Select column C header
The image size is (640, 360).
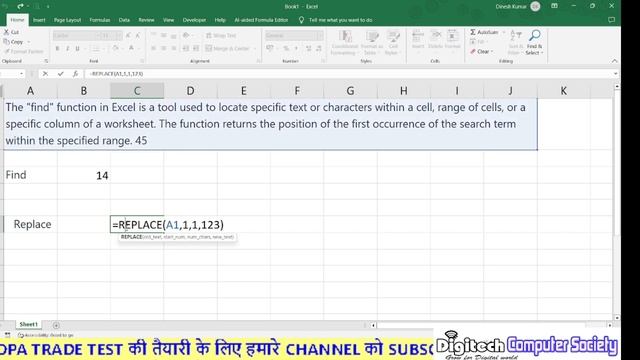[x=137, y=91]
